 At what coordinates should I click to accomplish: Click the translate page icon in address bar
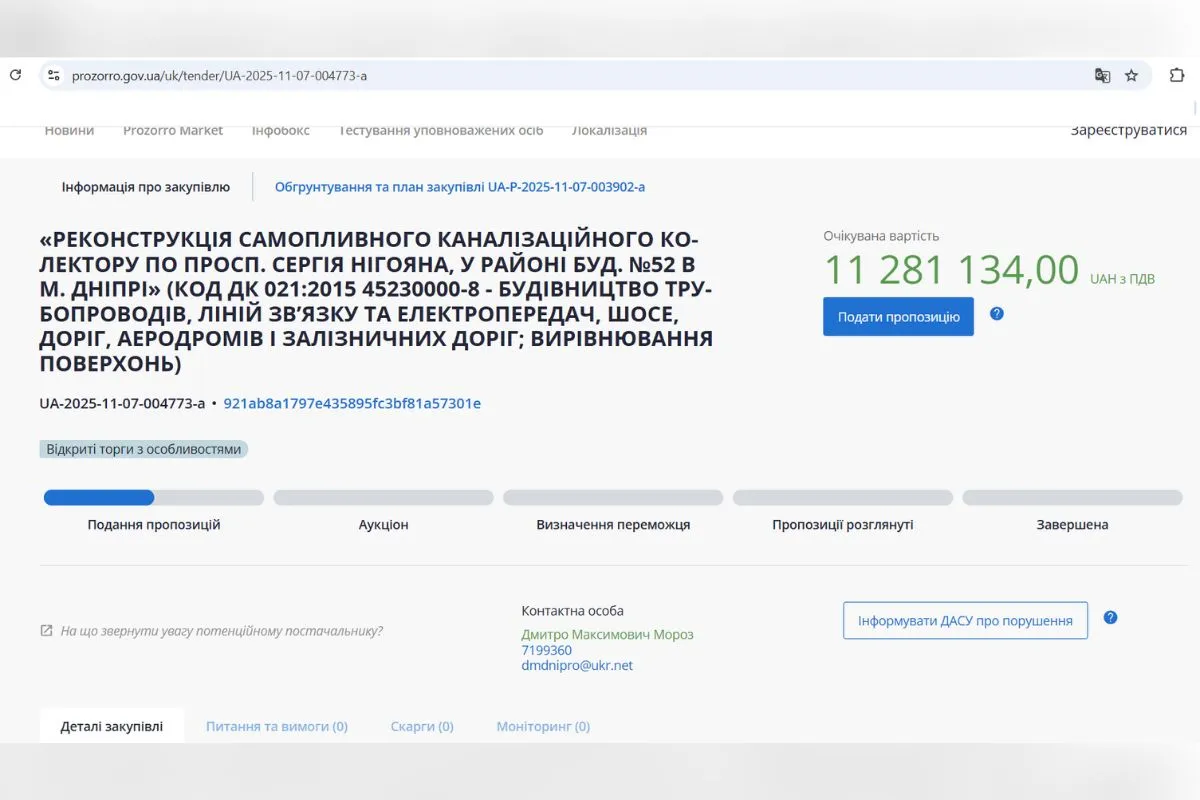click(x=1102, y=75)
